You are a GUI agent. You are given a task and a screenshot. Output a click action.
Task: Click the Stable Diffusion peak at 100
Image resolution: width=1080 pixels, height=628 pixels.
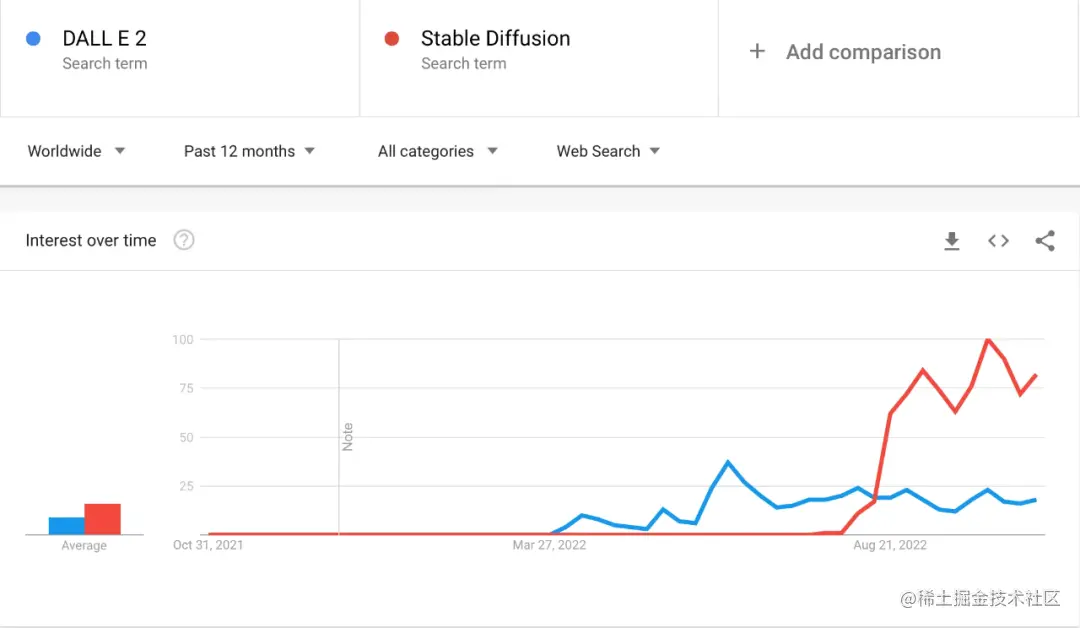coord(988,340)
